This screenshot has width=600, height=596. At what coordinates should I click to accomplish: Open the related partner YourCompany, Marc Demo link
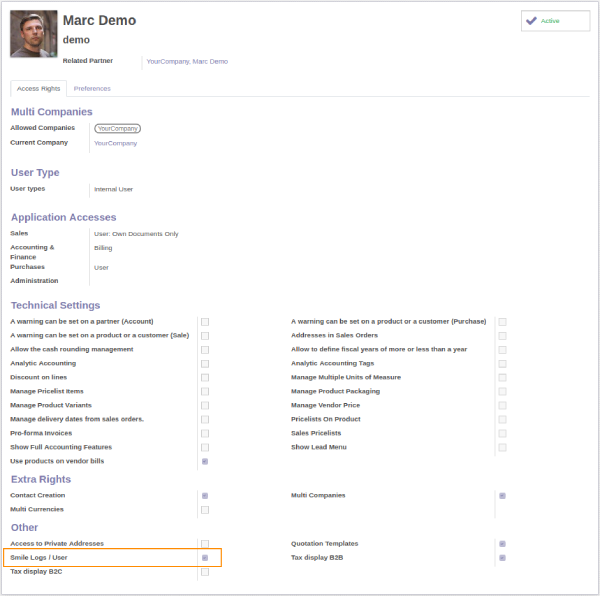(x=187, y=62)
